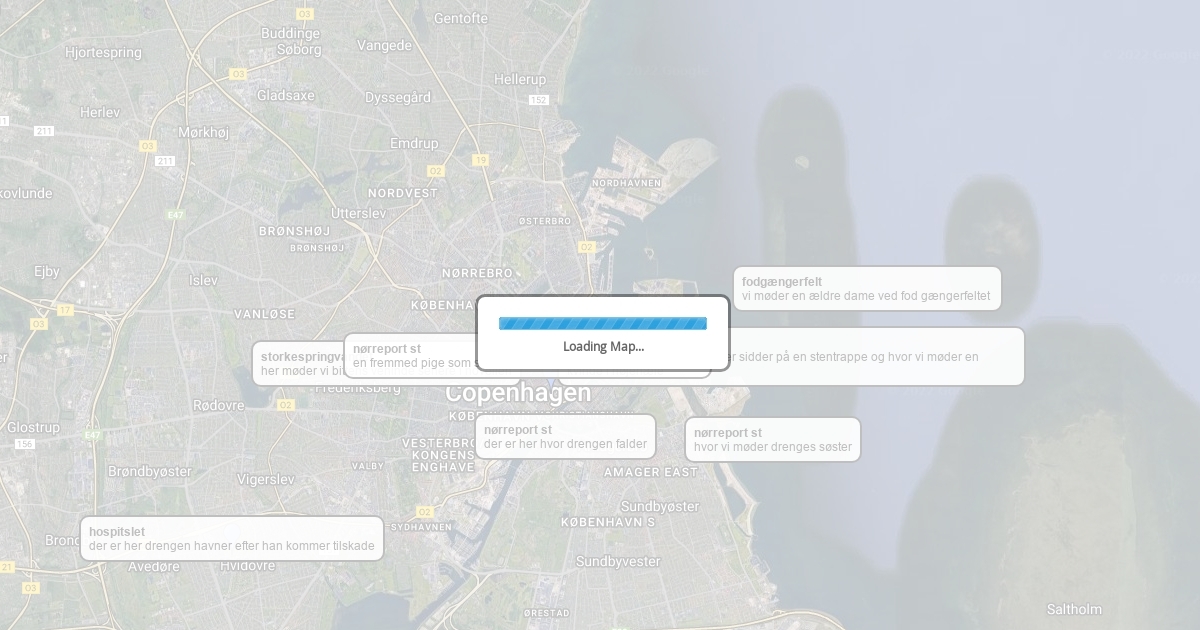Open the 'hvor vi møder drenges søster' bubble
1200x630 pixels.
tap(772, 440)
